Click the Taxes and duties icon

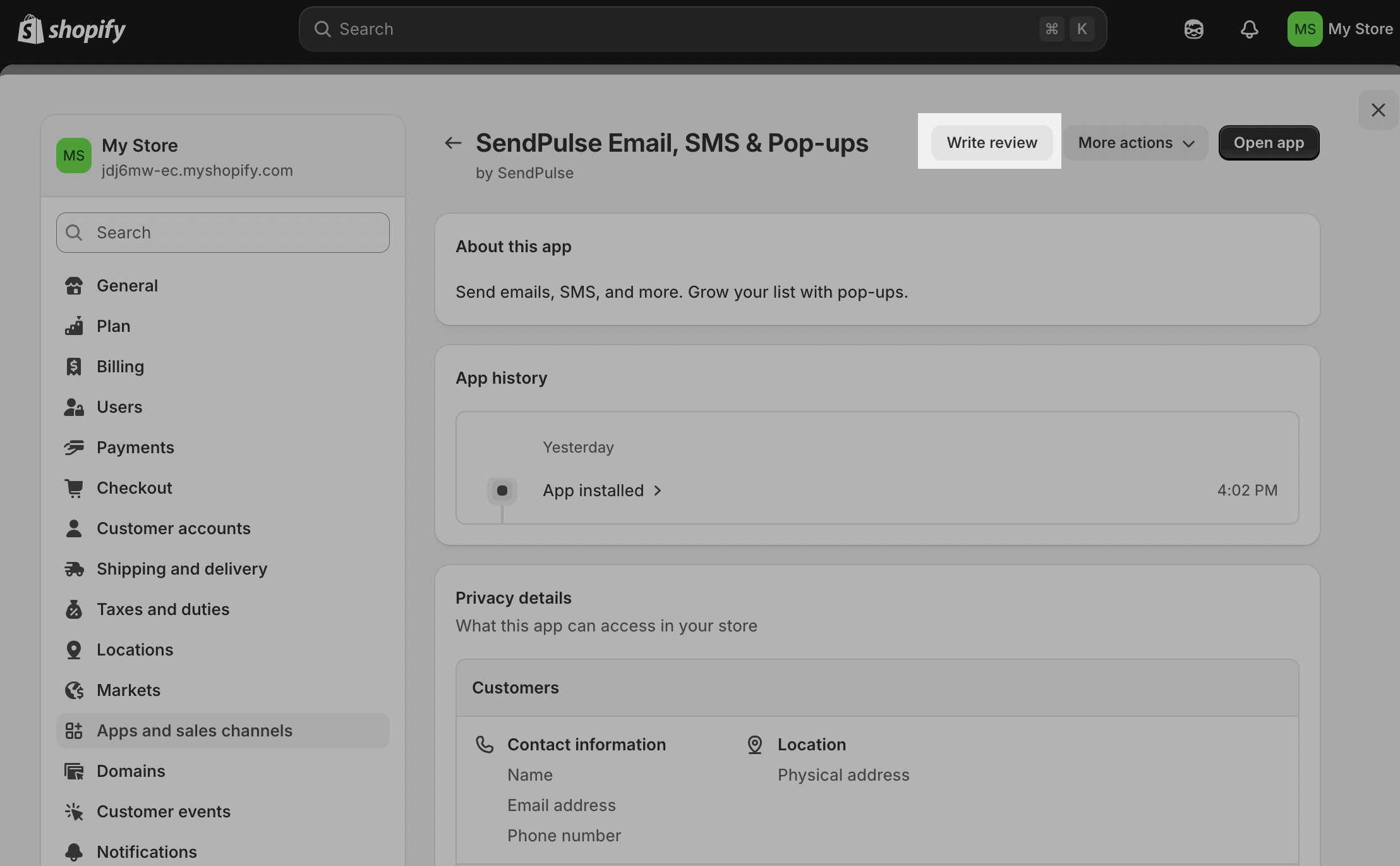pyautogui.click(x=74, y=609)
